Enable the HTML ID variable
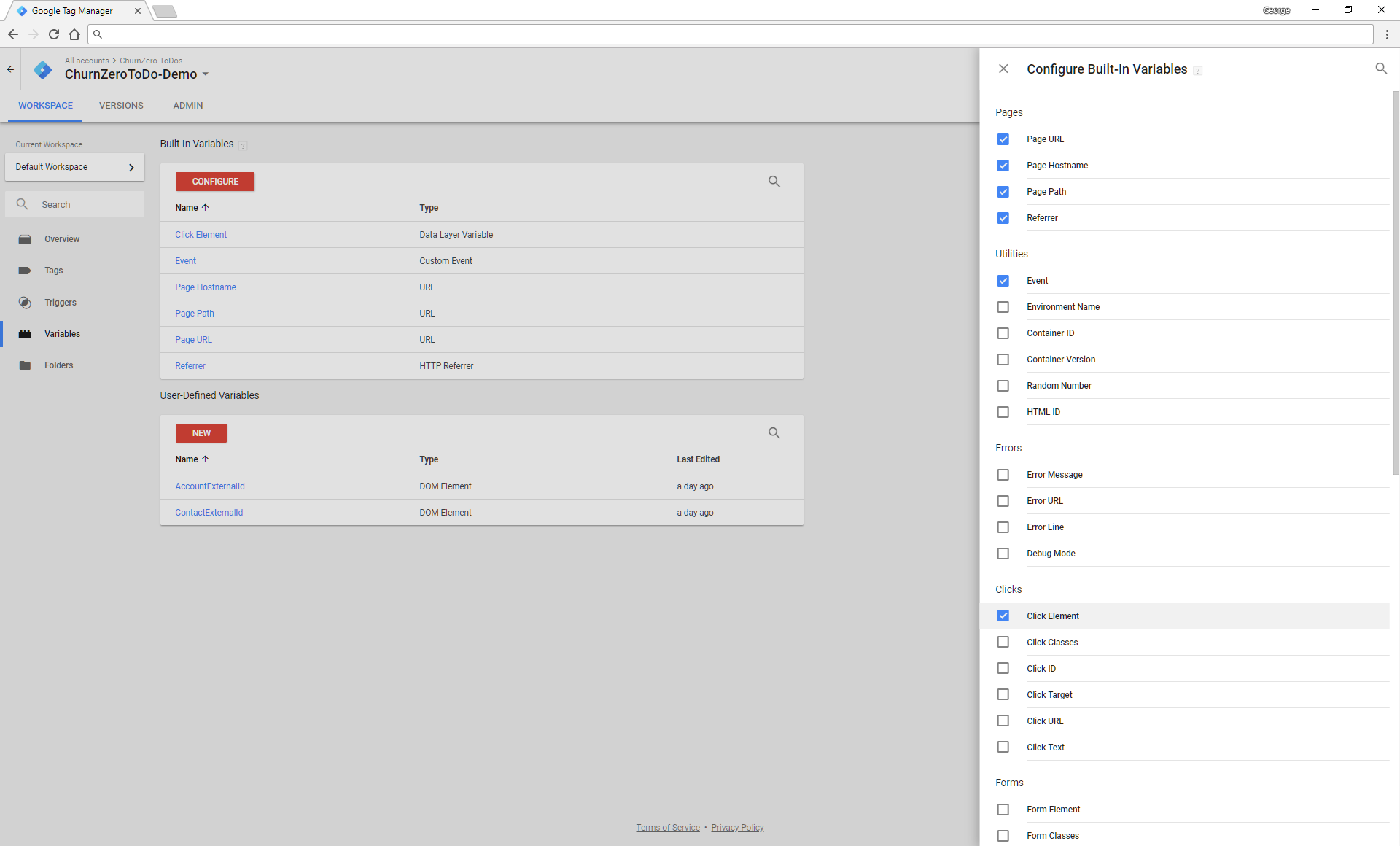 tap(1003, 412)
